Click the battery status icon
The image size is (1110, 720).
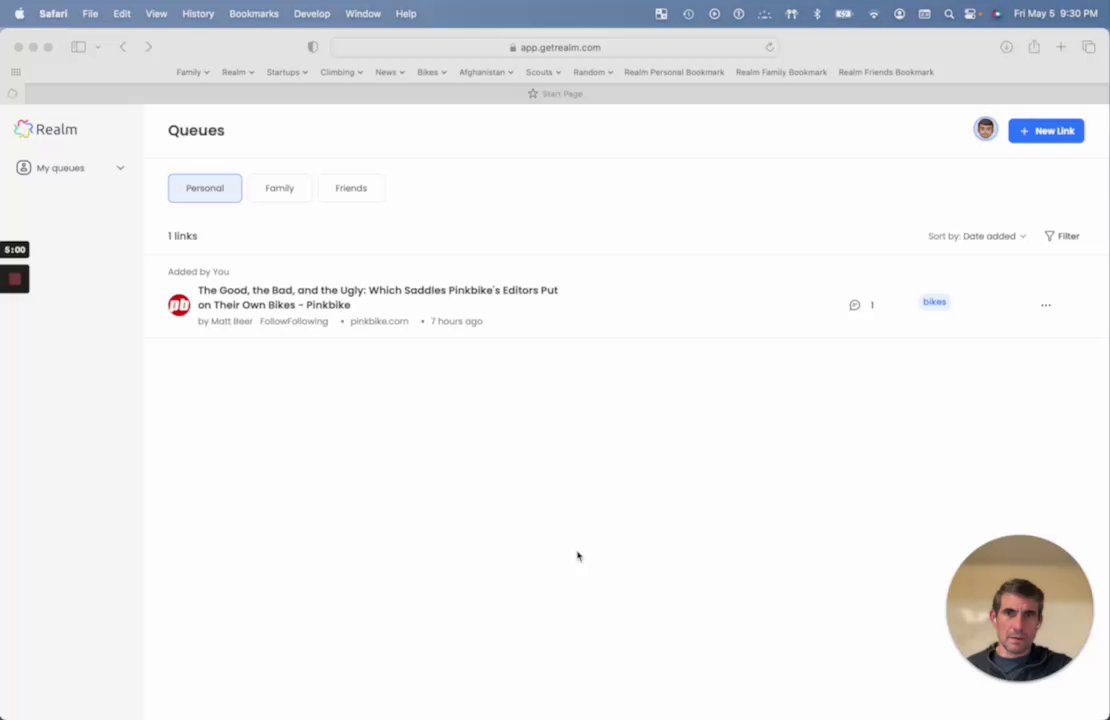tap(844, 13)
